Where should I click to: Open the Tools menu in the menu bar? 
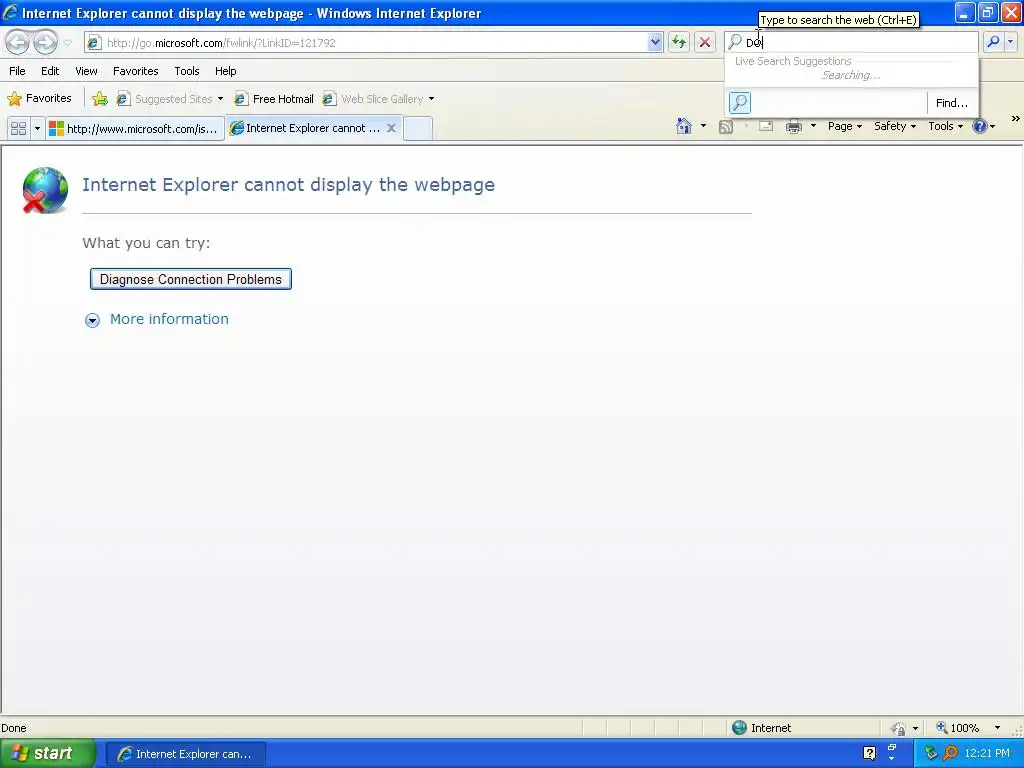[187, 71]
